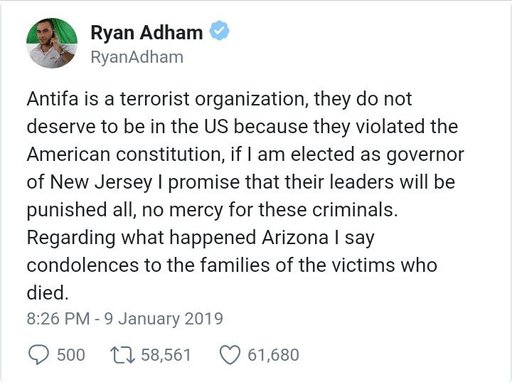Open Ryan Adham's profile avatar photo
The width and height of the screenshot is (512, 383).
(52, 43)
